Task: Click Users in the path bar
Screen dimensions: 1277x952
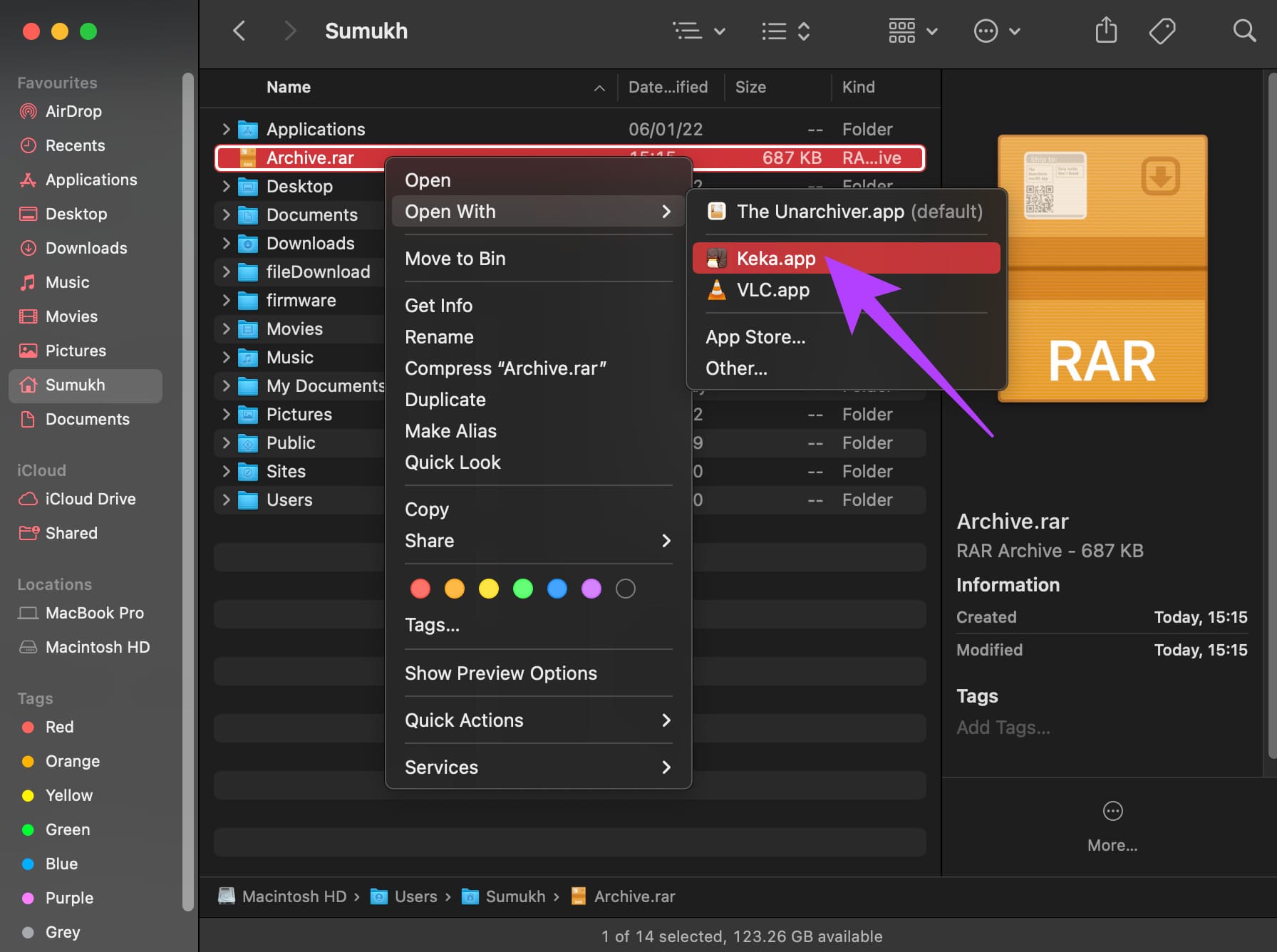Action: pyautogui.click(x=404, y=896)
